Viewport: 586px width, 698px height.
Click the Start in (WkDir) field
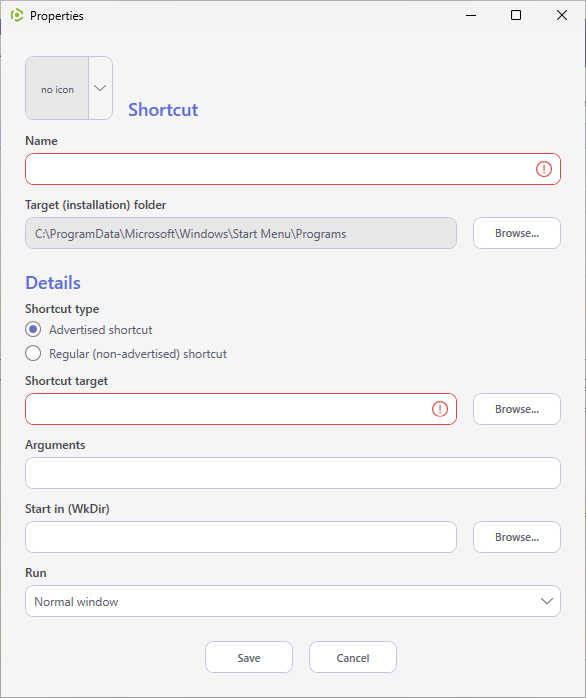241,537
